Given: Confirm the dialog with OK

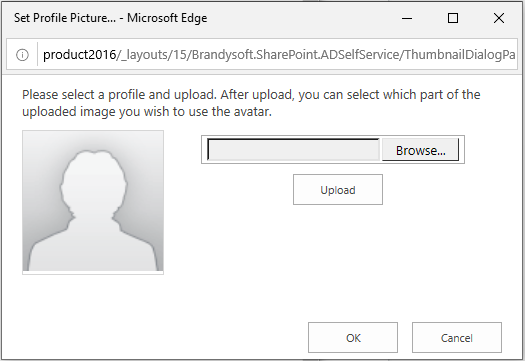Looking at the screenshot, I should [353, 338].
